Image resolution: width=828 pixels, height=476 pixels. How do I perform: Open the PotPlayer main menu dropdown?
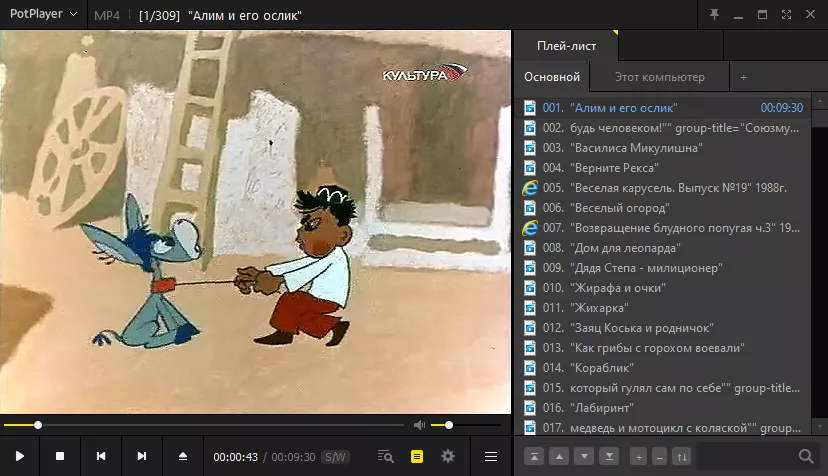click(x=43, y=14)
